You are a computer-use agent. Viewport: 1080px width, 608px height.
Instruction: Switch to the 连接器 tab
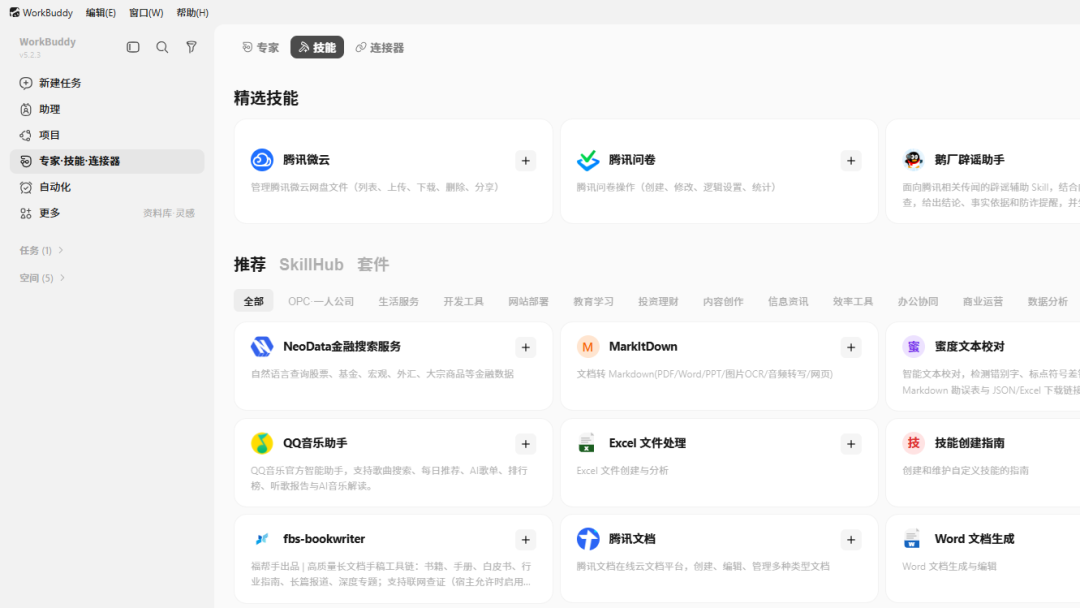380,48
